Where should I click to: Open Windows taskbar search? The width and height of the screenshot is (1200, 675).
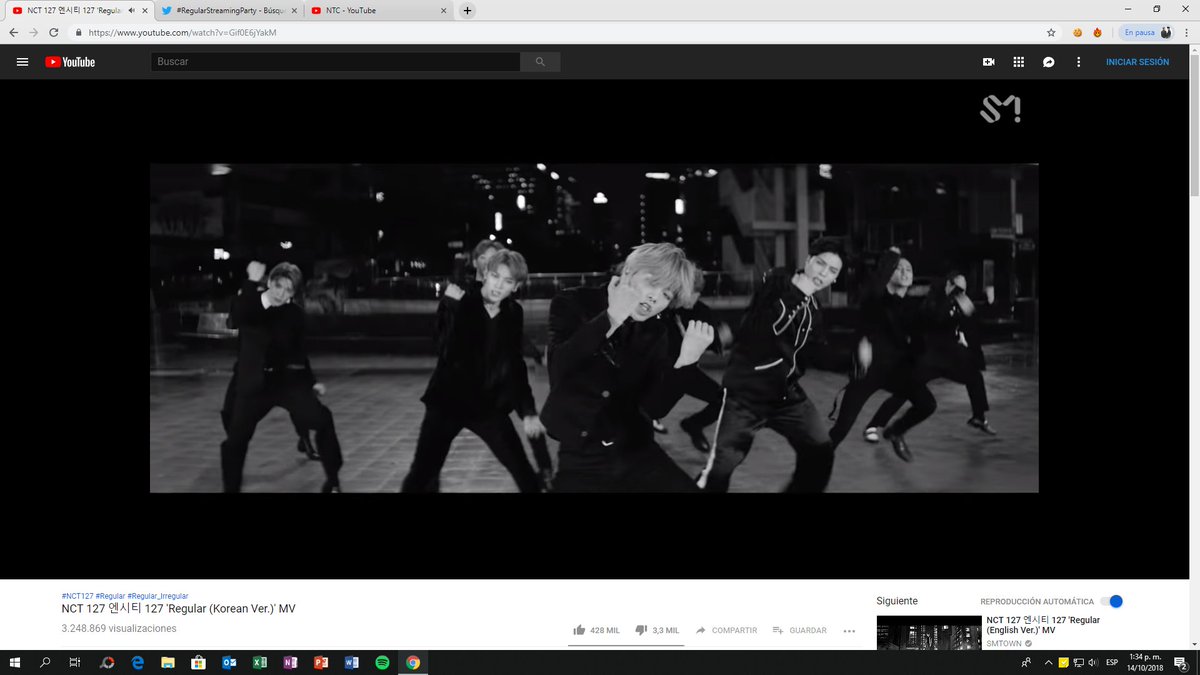click(45, 662)
